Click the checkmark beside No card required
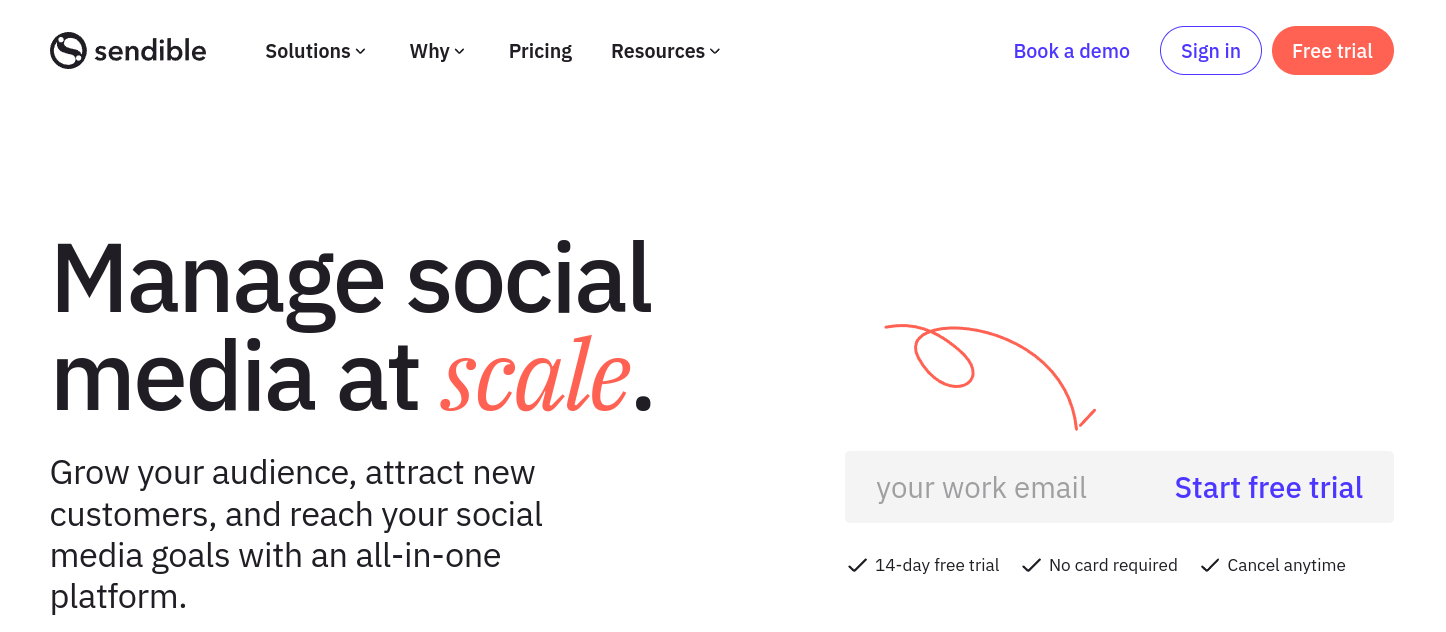1446x632 pixels. coord(1031,566)
